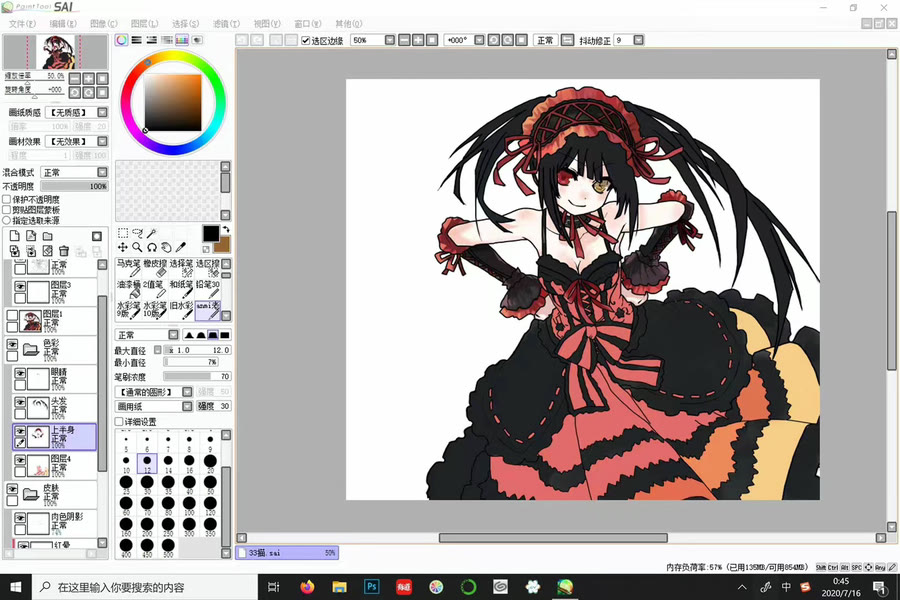Swap foreground and background colors
This screenshot has height=600, width=900.
pos(226,229)
